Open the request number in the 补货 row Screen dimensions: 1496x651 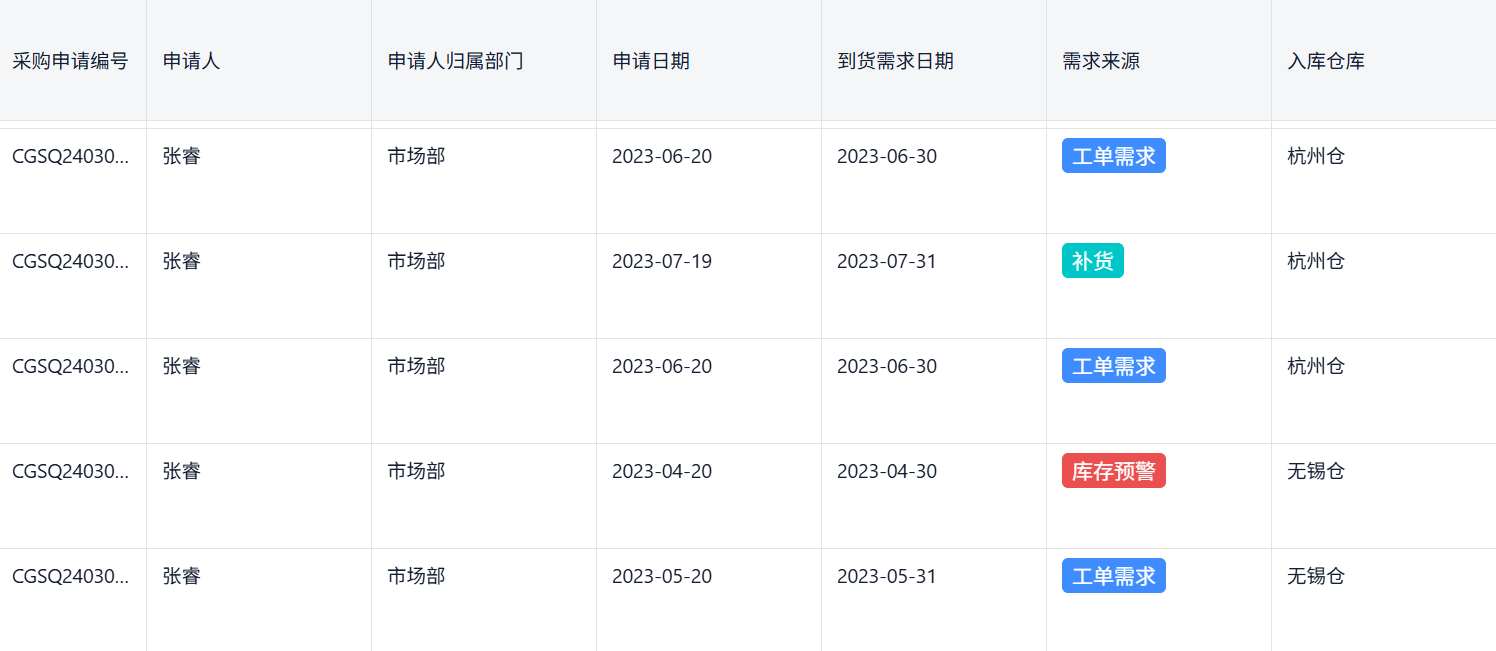coord(70,261)
